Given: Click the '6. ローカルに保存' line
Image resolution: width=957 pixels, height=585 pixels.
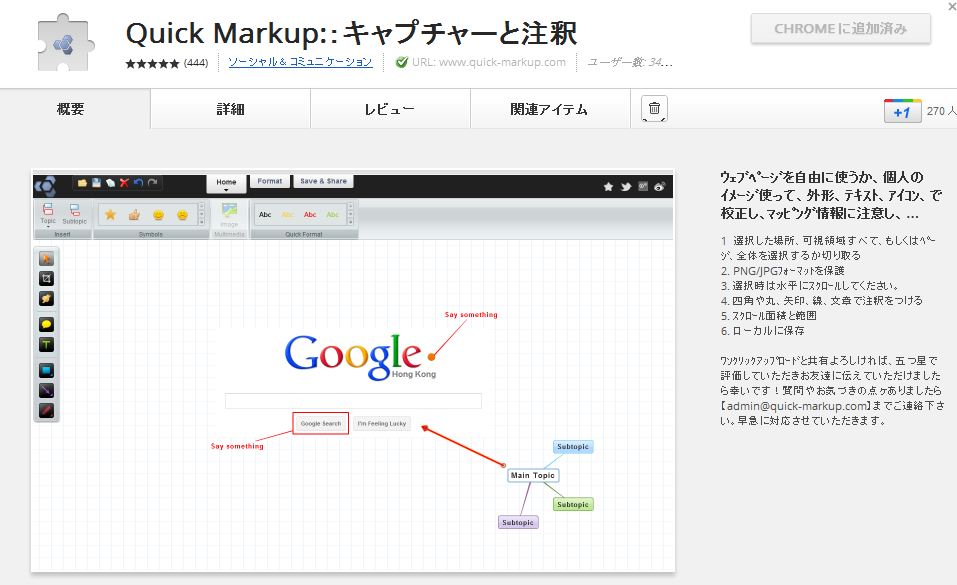Looking at the screenshot, I should click(762, 331).
